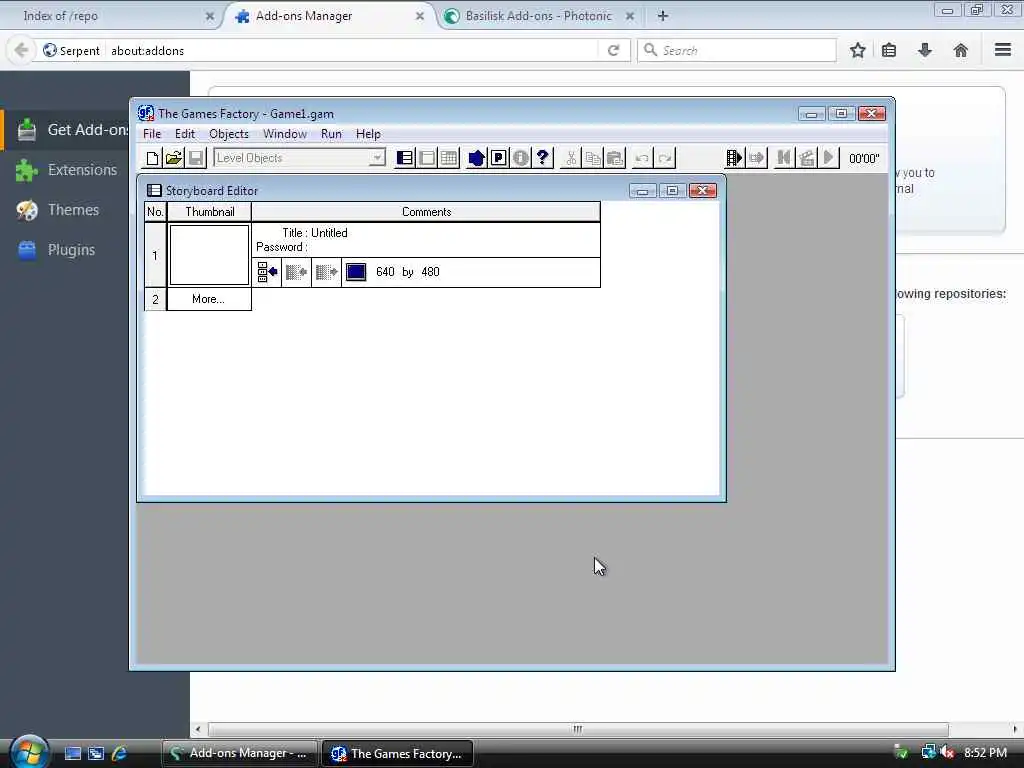The image size is (1024, 768).
Task: Close the Add-ons Manager browser tab
Action: pos(420,16)
